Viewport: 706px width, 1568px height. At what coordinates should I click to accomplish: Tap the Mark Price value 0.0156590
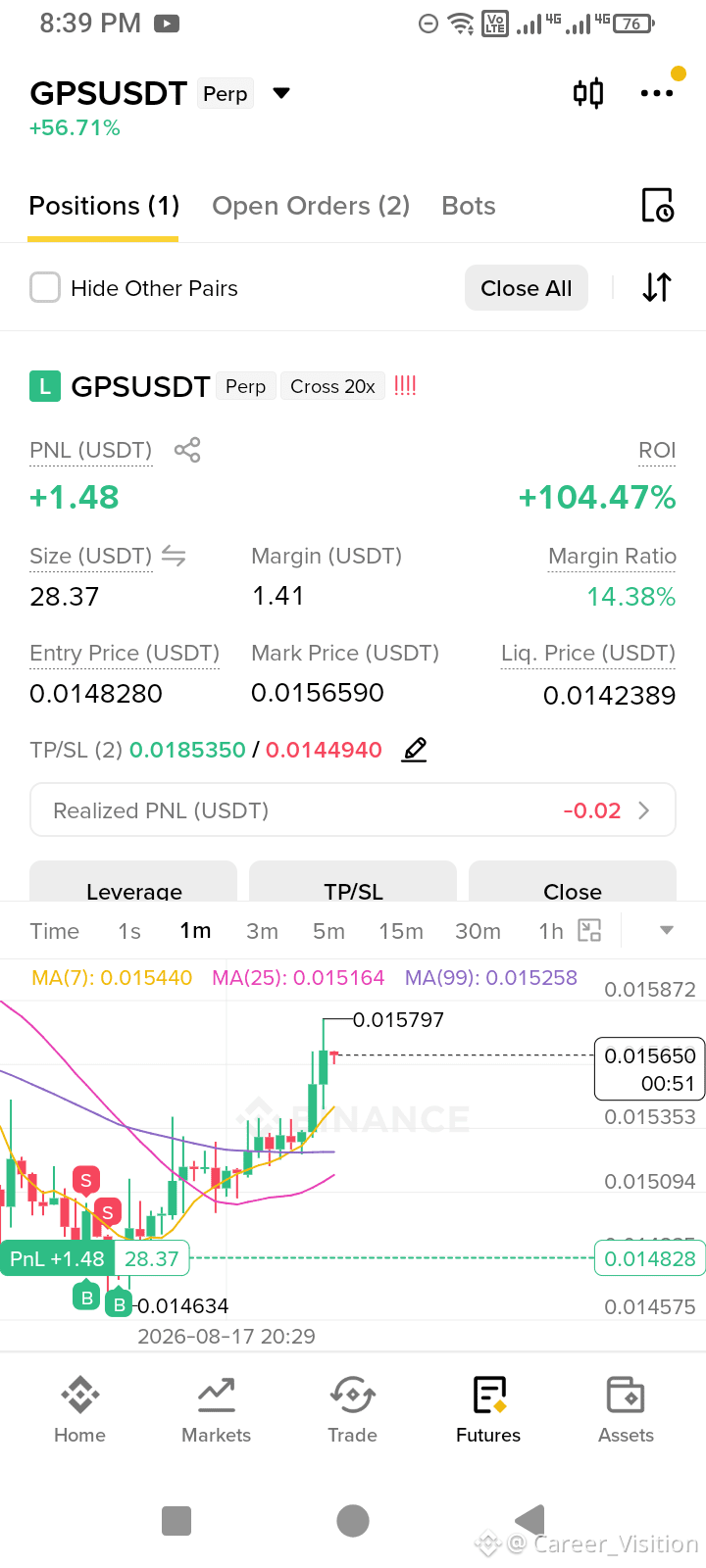[x=318, y=693]
